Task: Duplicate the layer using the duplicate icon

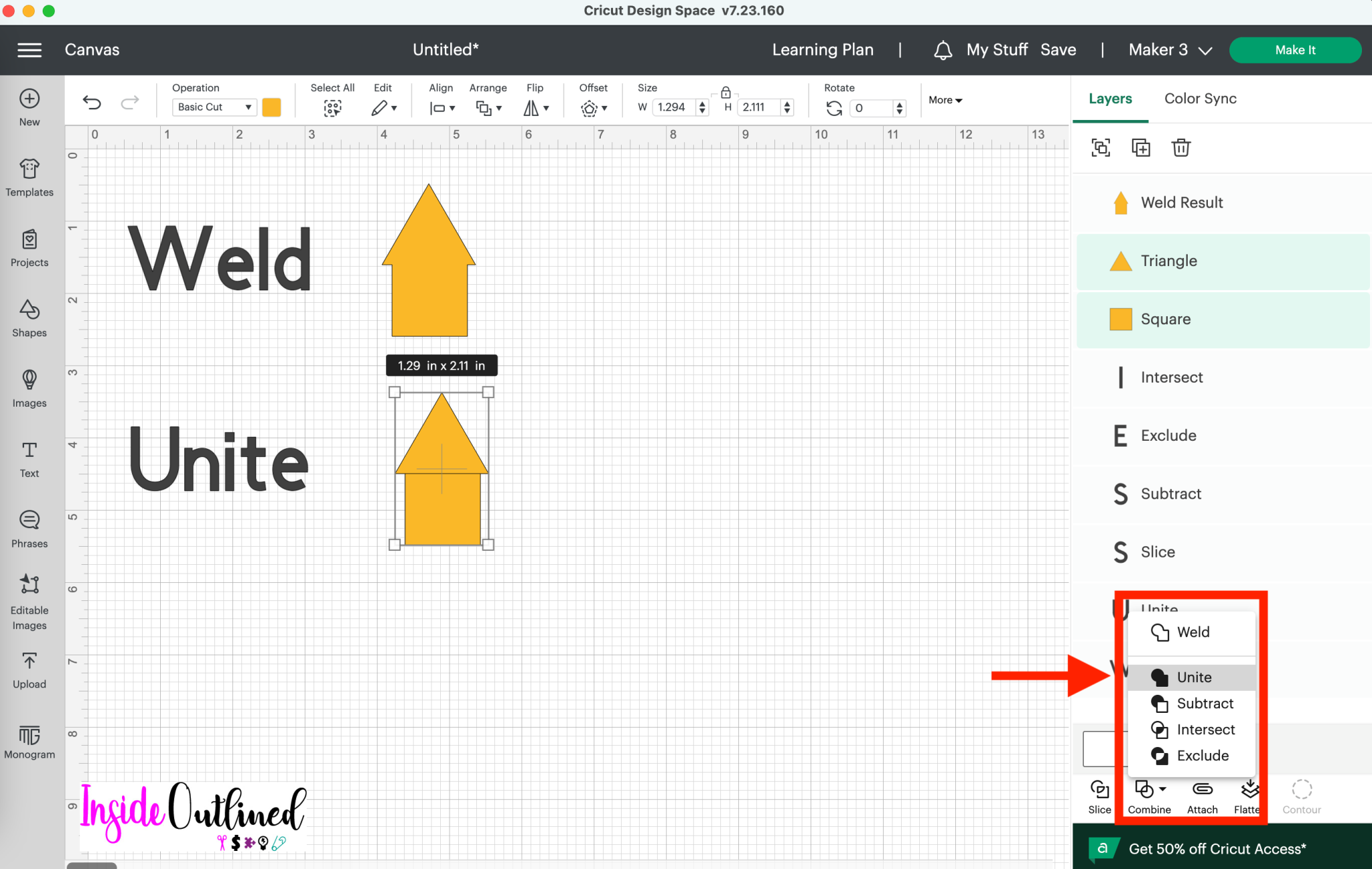Action: click(x=1140, y=147)
